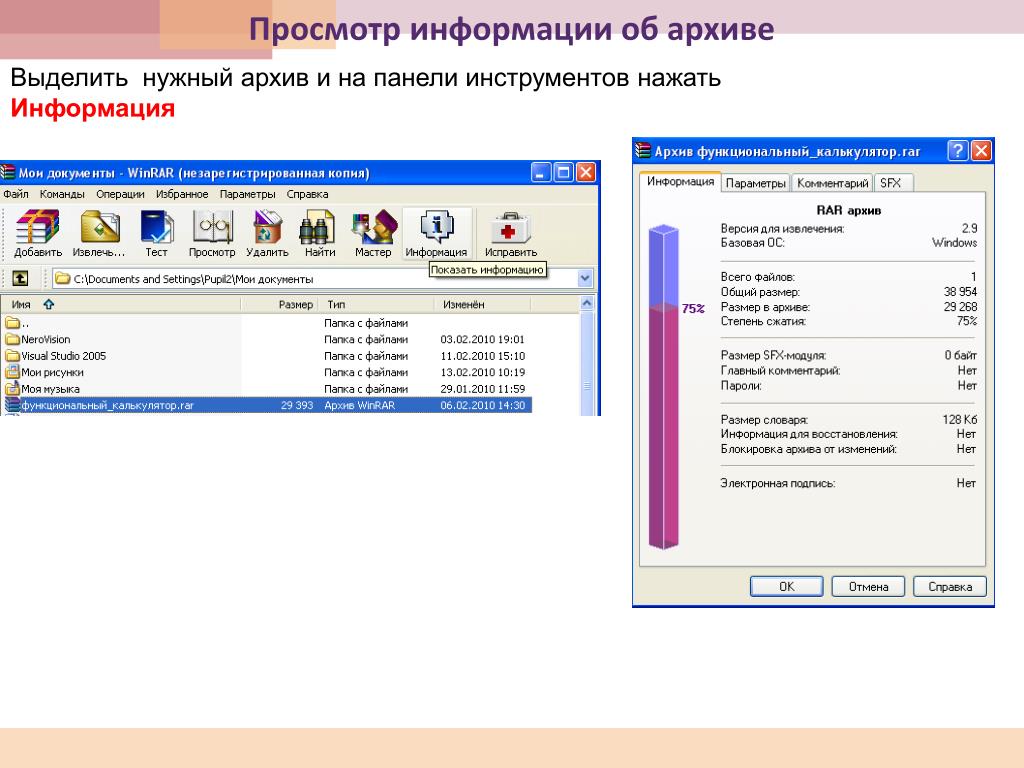The image size is (1024, 768).
Task: Minimize the WinRAR main window
Action: [541, 172]
